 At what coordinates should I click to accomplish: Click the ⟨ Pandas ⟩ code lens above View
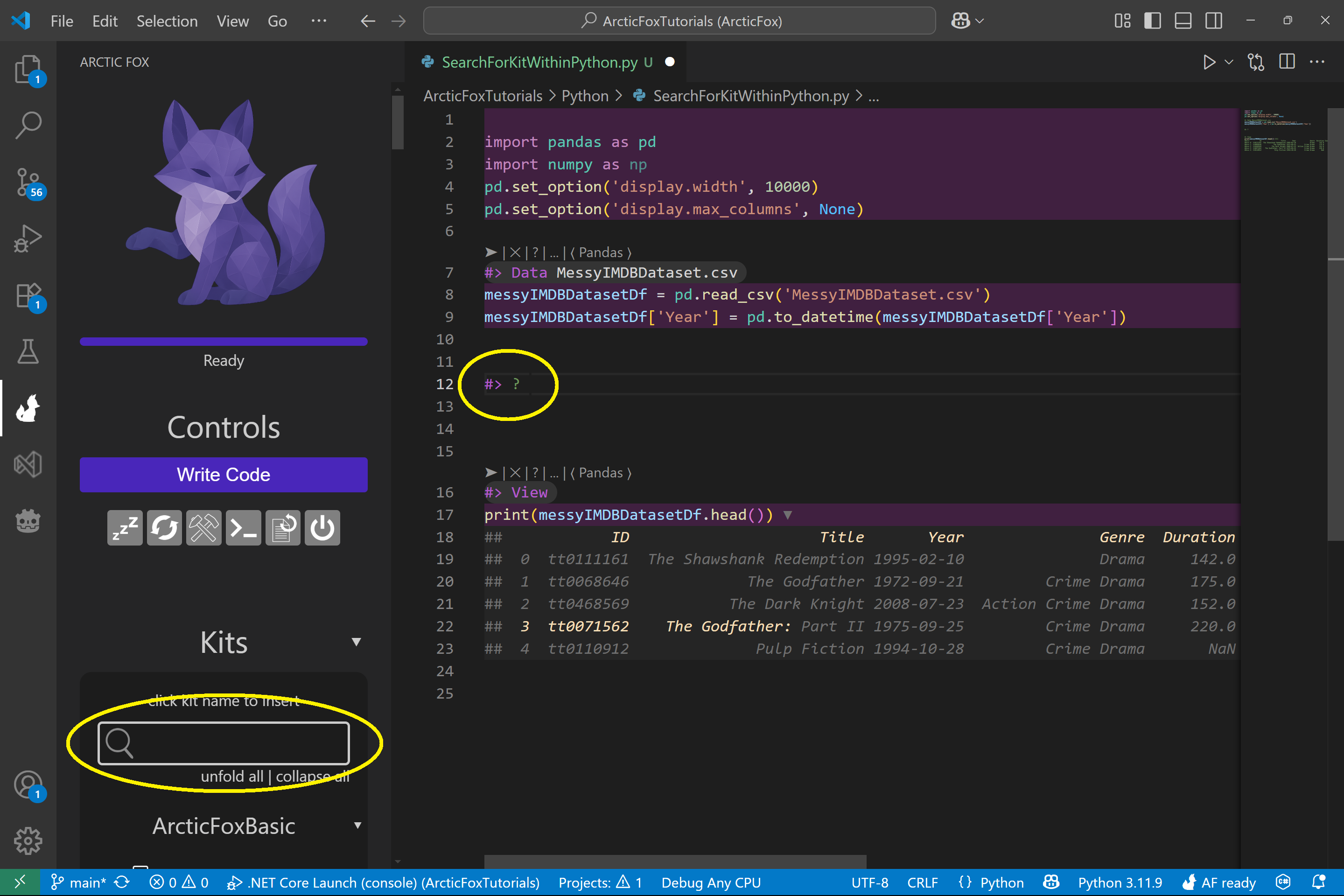pos(601,473)
